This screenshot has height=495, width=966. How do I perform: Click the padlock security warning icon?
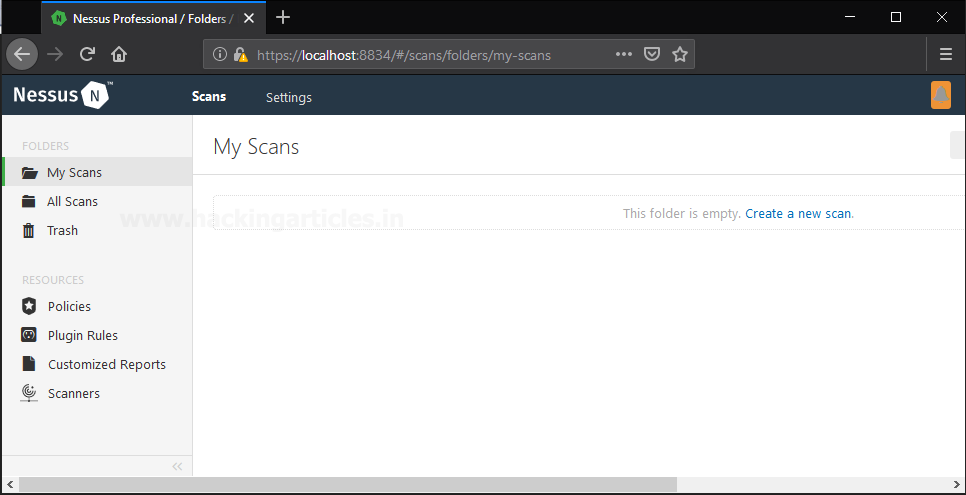pos(240,54)
